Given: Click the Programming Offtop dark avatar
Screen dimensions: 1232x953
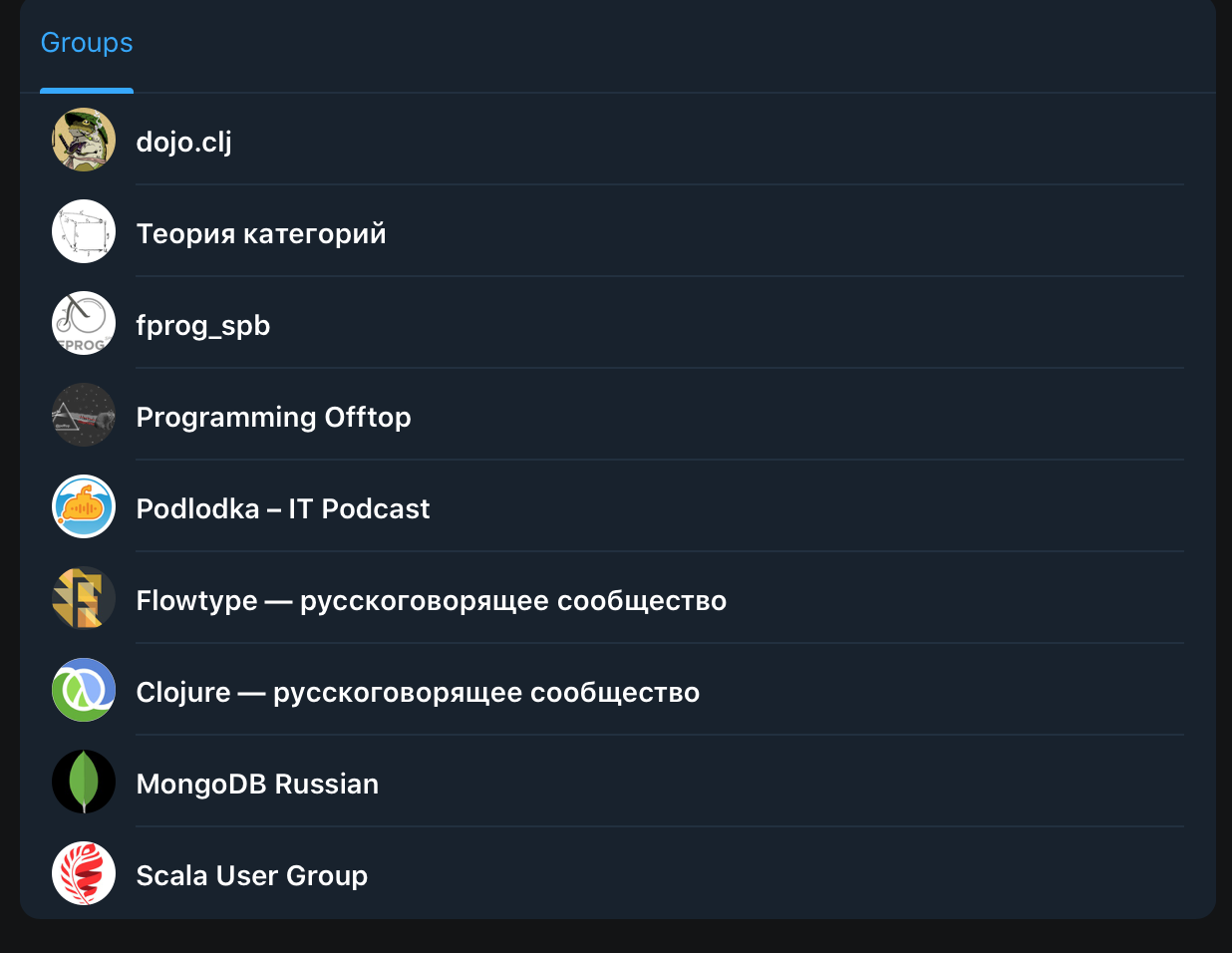Looking at the screenshot, I should coord(84,415).
